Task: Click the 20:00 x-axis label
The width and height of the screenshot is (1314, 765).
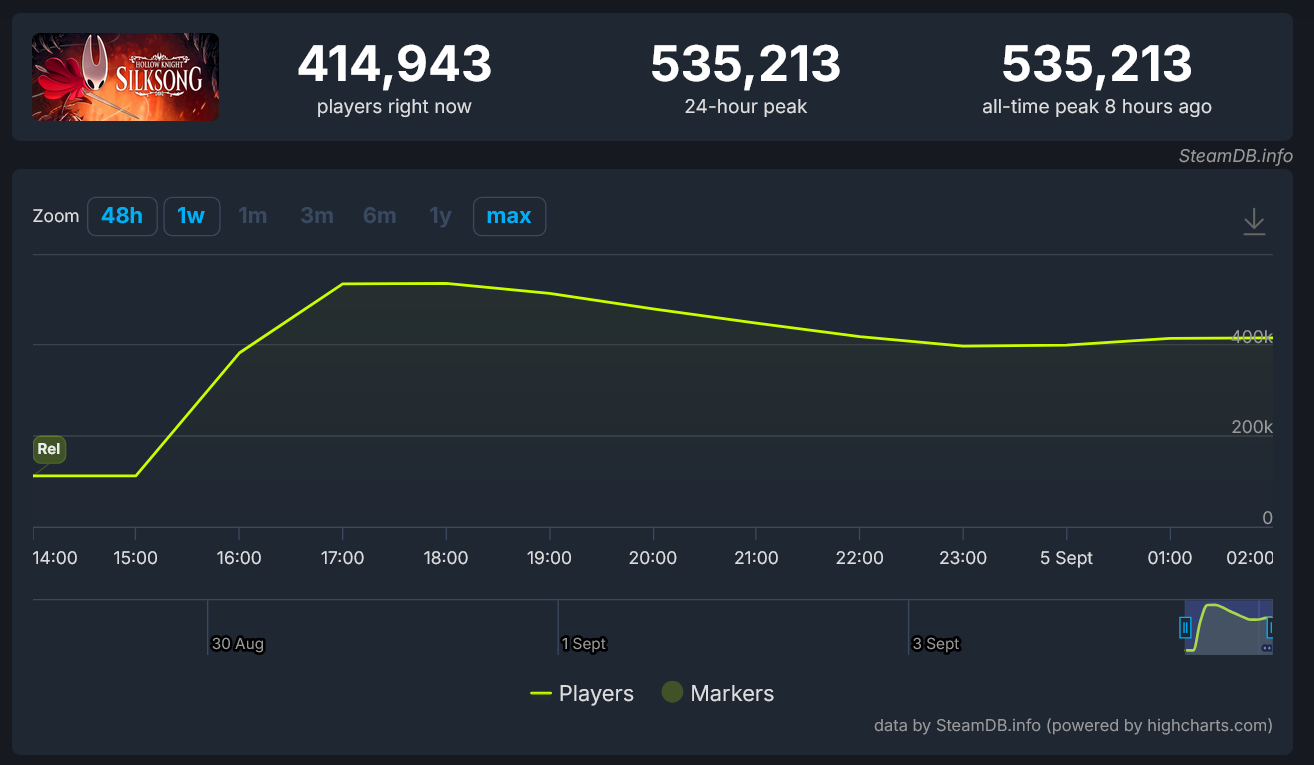Action: pyautogui.click(x=653, y=558)
